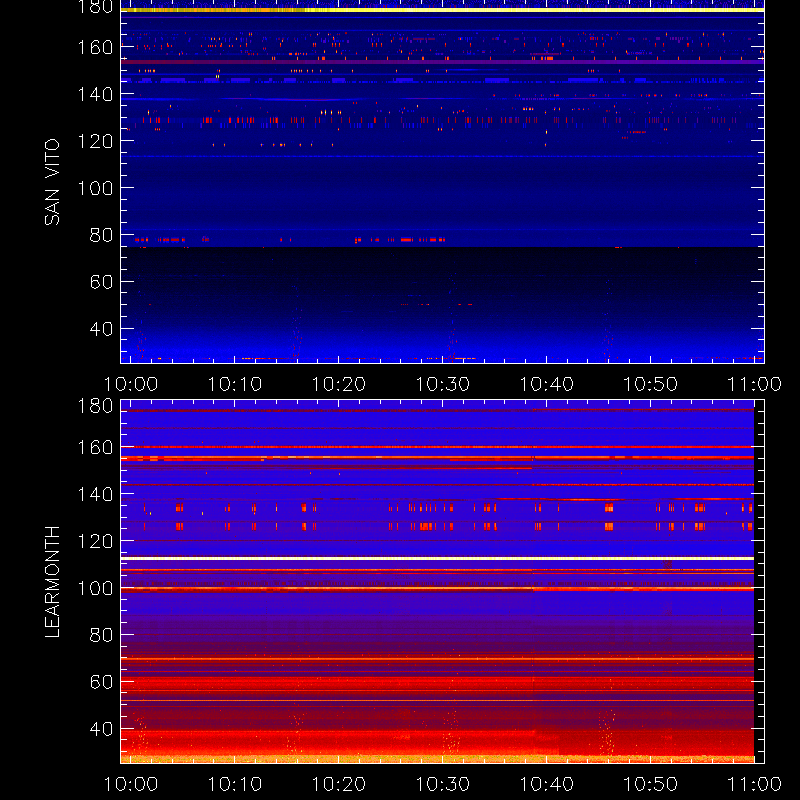This screenshot has width=800, height=800.
Task: Click the 10:10 time label under Learmonth plot
Action: point(235,784)
